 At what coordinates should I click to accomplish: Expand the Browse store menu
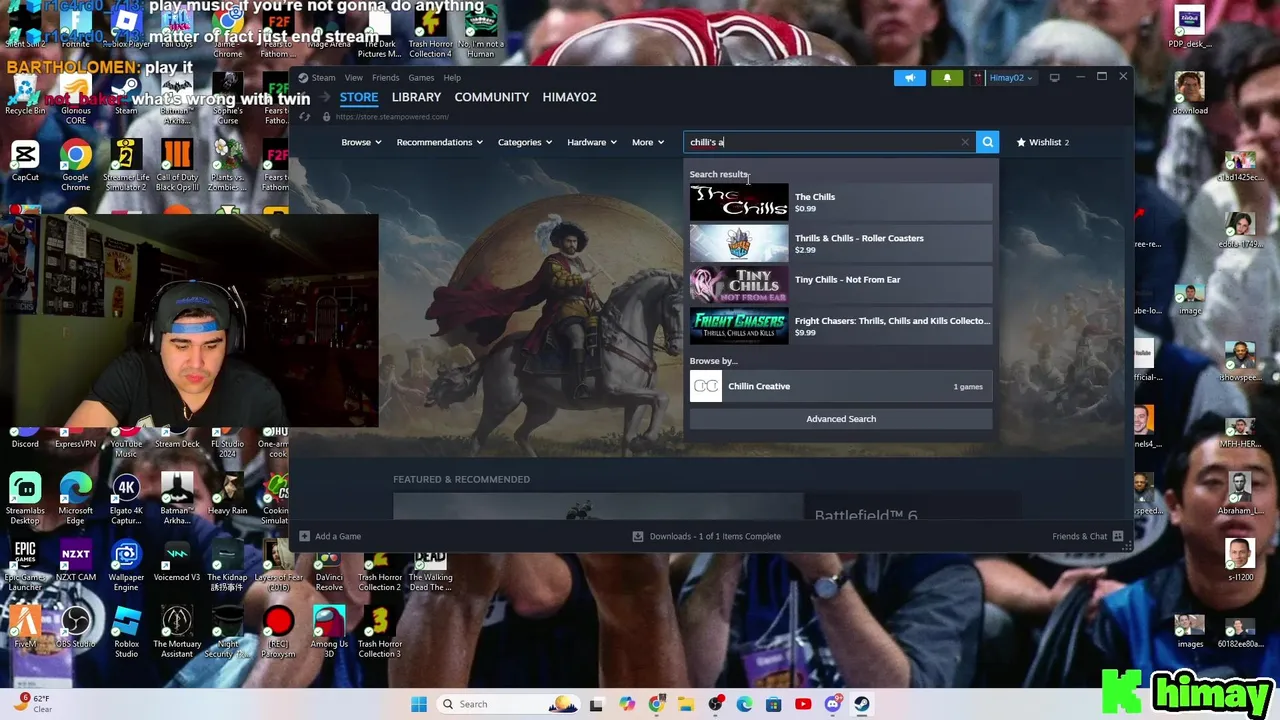coord(361,142)
